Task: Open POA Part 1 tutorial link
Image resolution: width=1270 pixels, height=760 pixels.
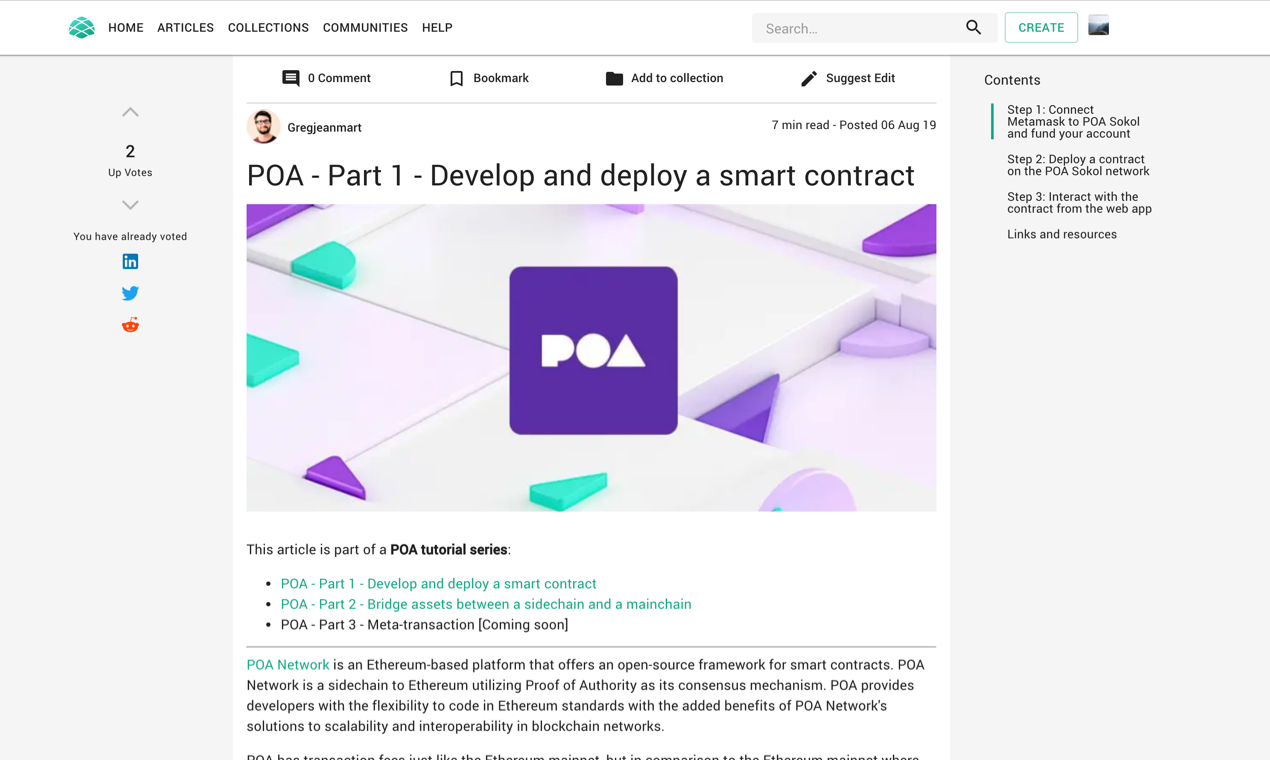Action: coord(438,584)
